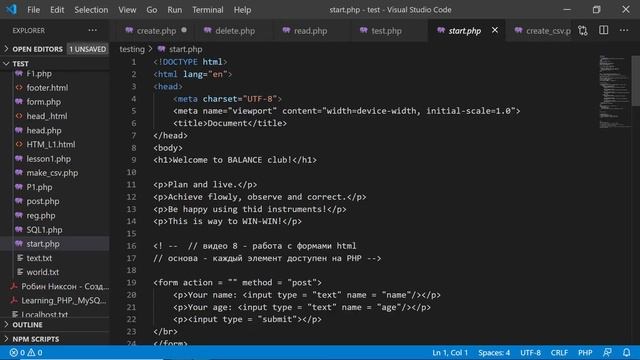
Task: Click the minimap code overview
Action: pyautogui.click(x=614, y=92)
